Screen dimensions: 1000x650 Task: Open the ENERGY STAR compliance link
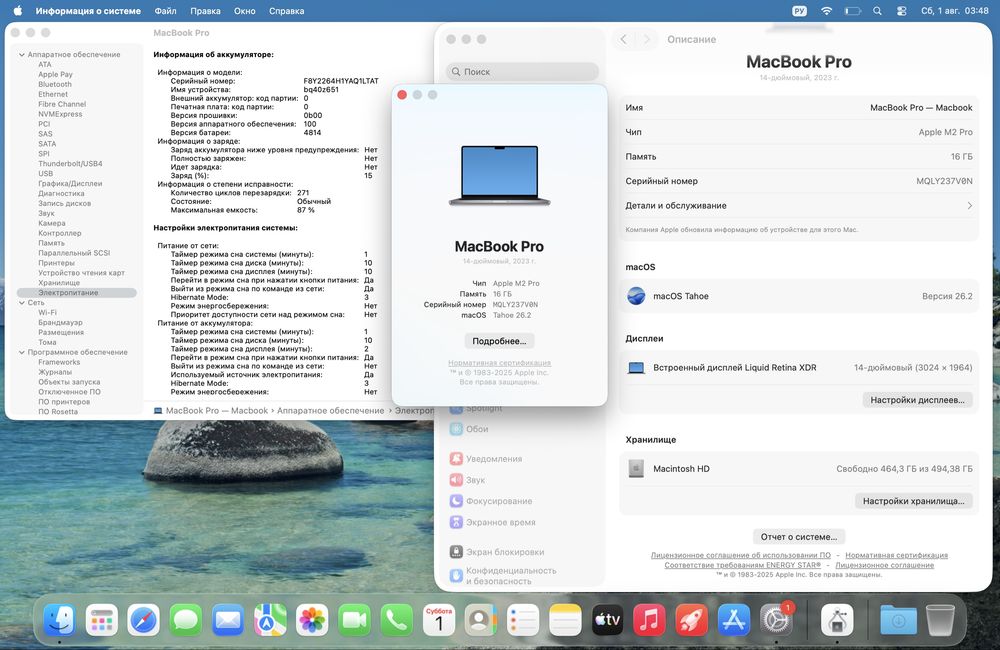pyautogui.click(x=742, y=565)
